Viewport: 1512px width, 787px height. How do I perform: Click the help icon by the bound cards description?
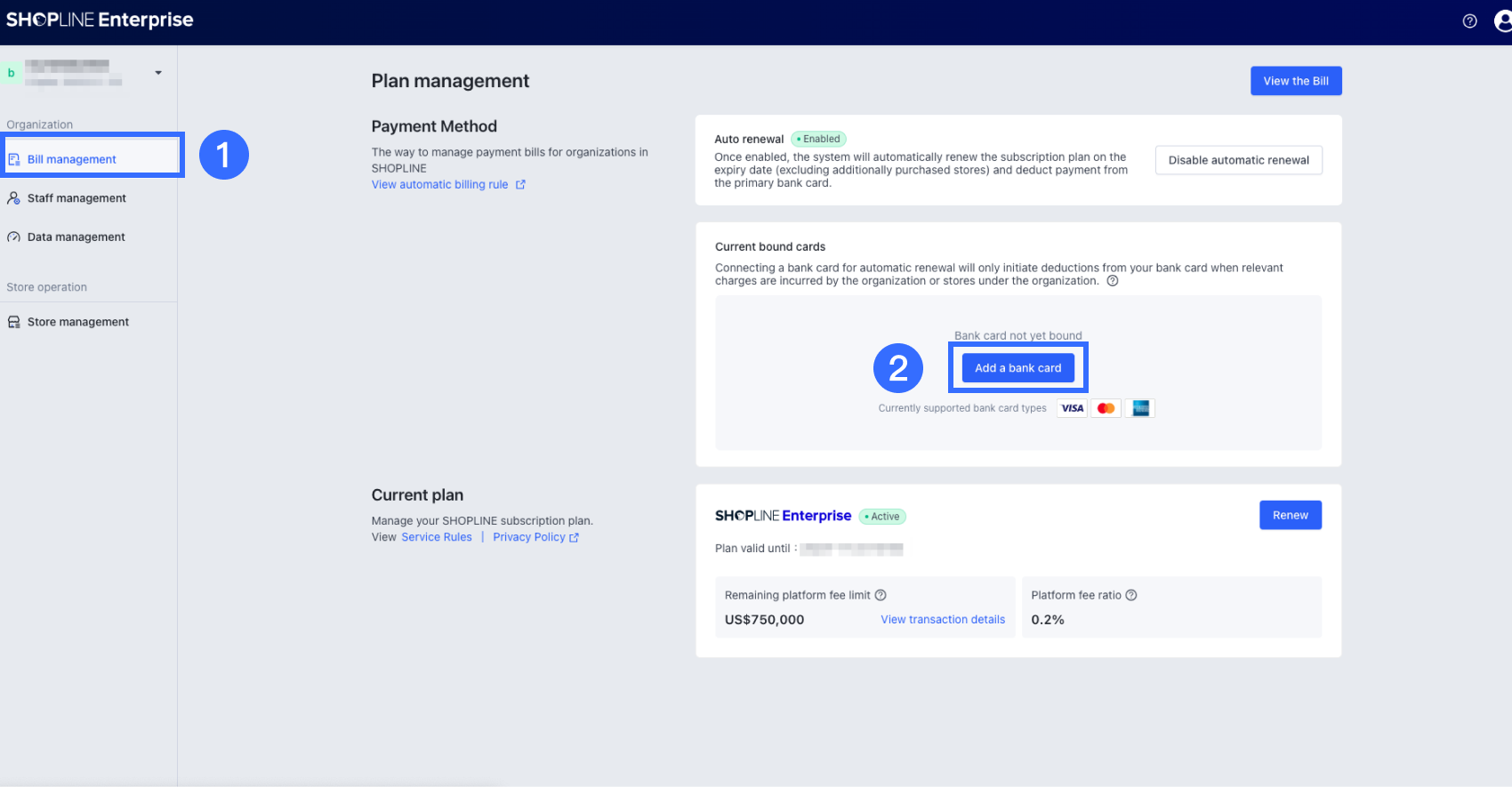(1112, 281)
